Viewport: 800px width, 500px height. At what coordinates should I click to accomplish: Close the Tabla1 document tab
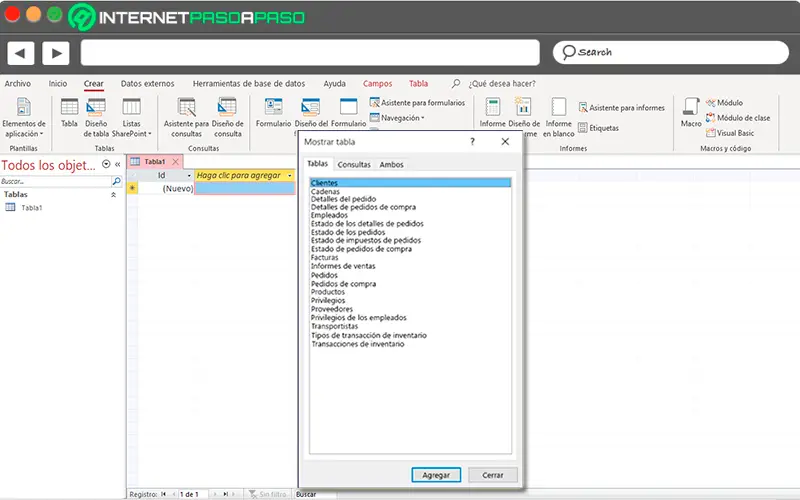click(176, 161)
